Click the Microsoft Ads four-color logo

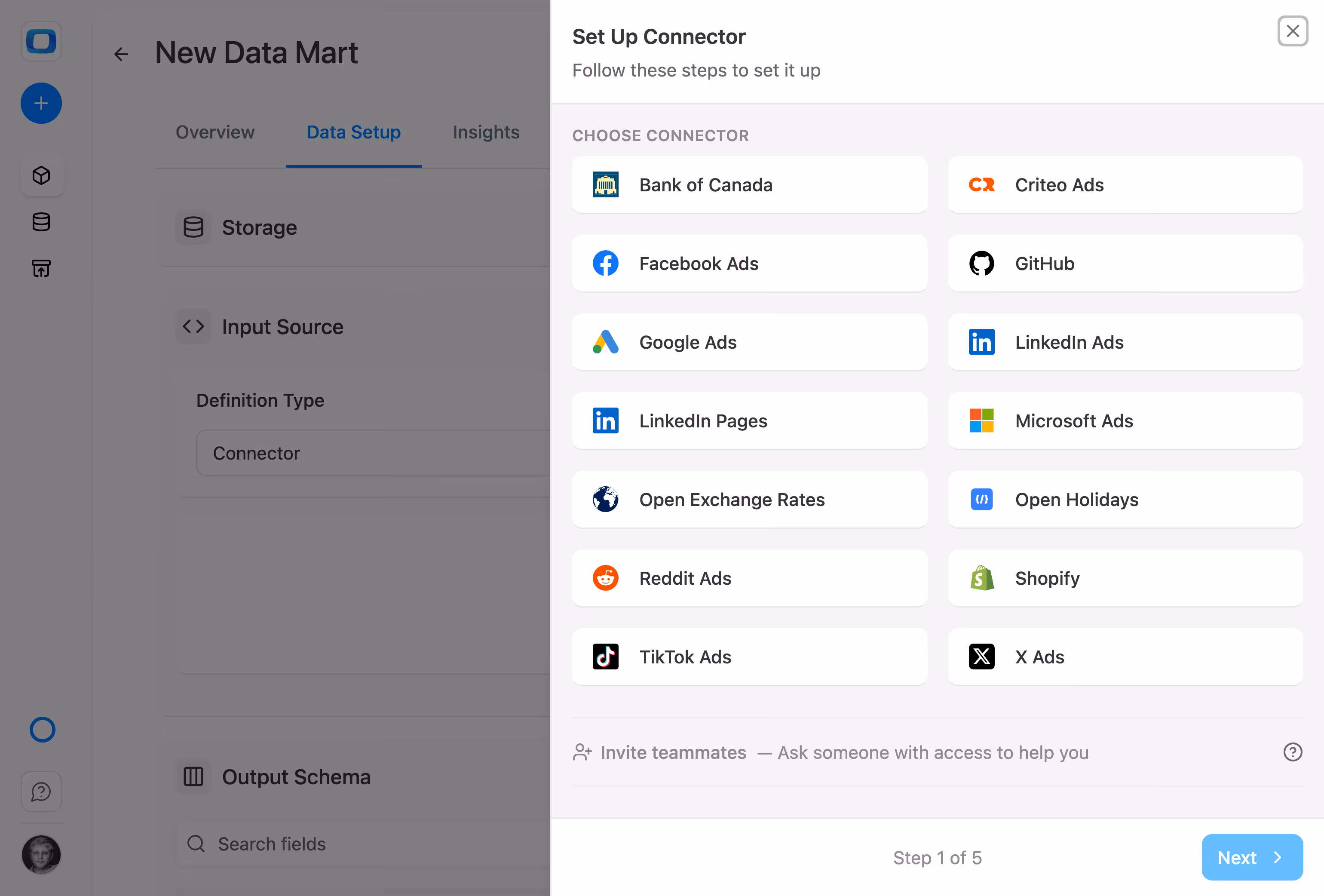[x=981, y=420]
